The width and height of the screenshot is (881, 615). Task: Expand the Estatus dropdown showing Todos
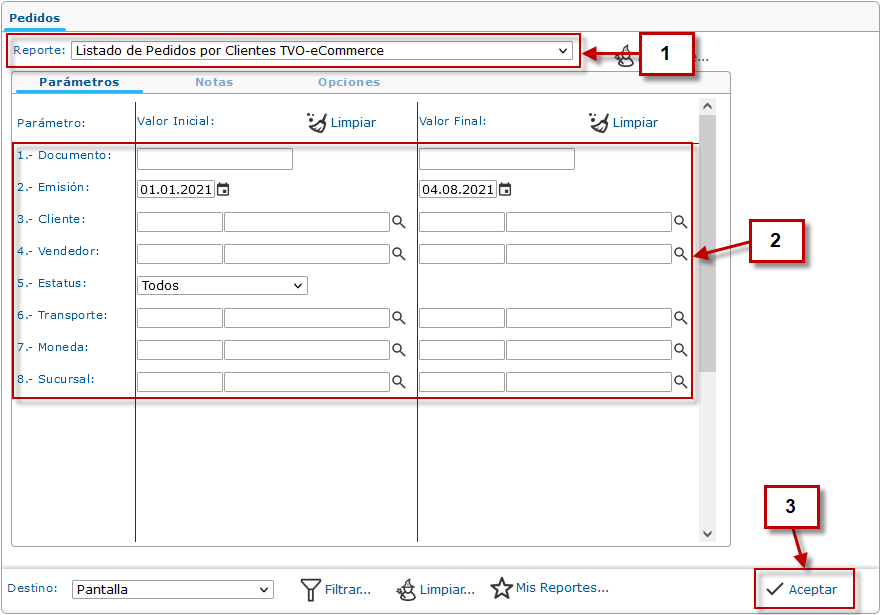coord(298,286)
